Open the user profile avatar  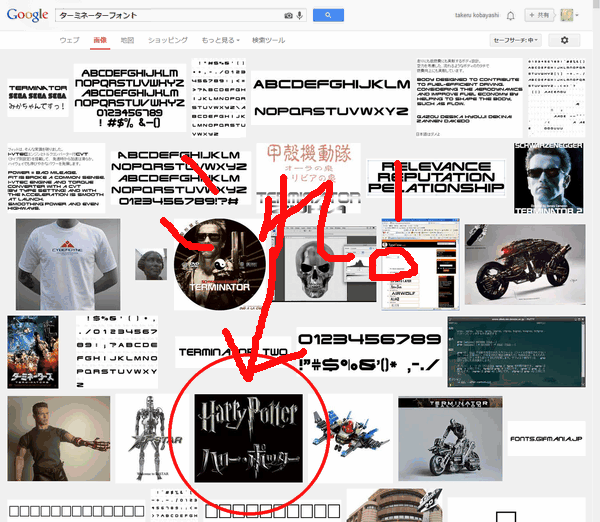point(567,15)
